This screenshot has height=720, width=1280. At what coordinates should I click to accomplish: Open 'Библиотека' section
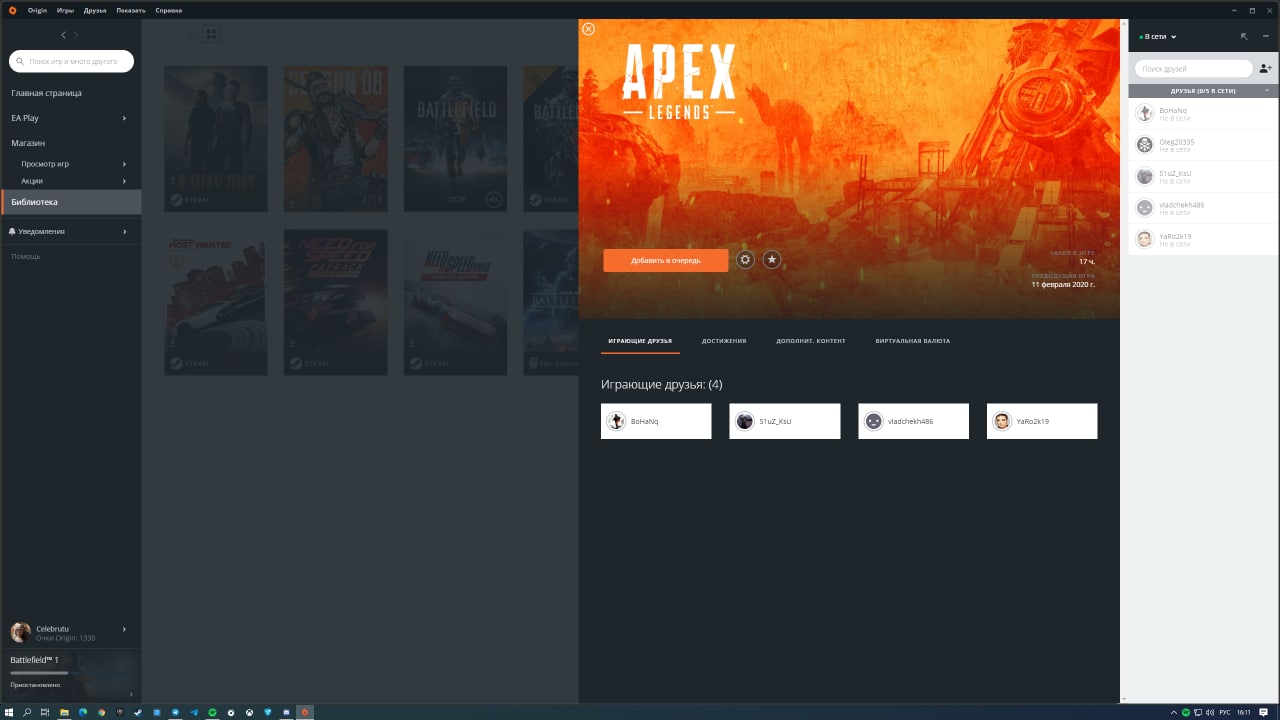71,202
